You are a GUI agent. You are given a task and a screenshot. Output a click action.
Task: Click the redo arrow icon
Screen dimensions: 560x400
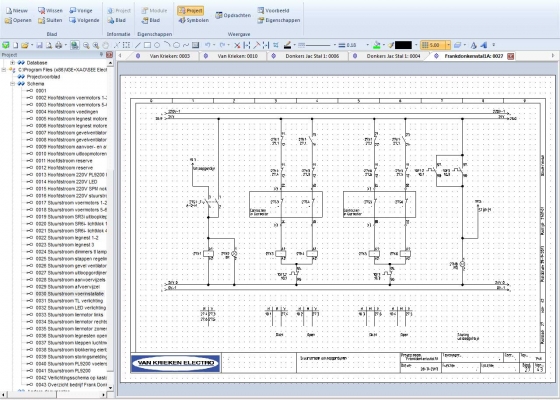click(x=222, y=45)
